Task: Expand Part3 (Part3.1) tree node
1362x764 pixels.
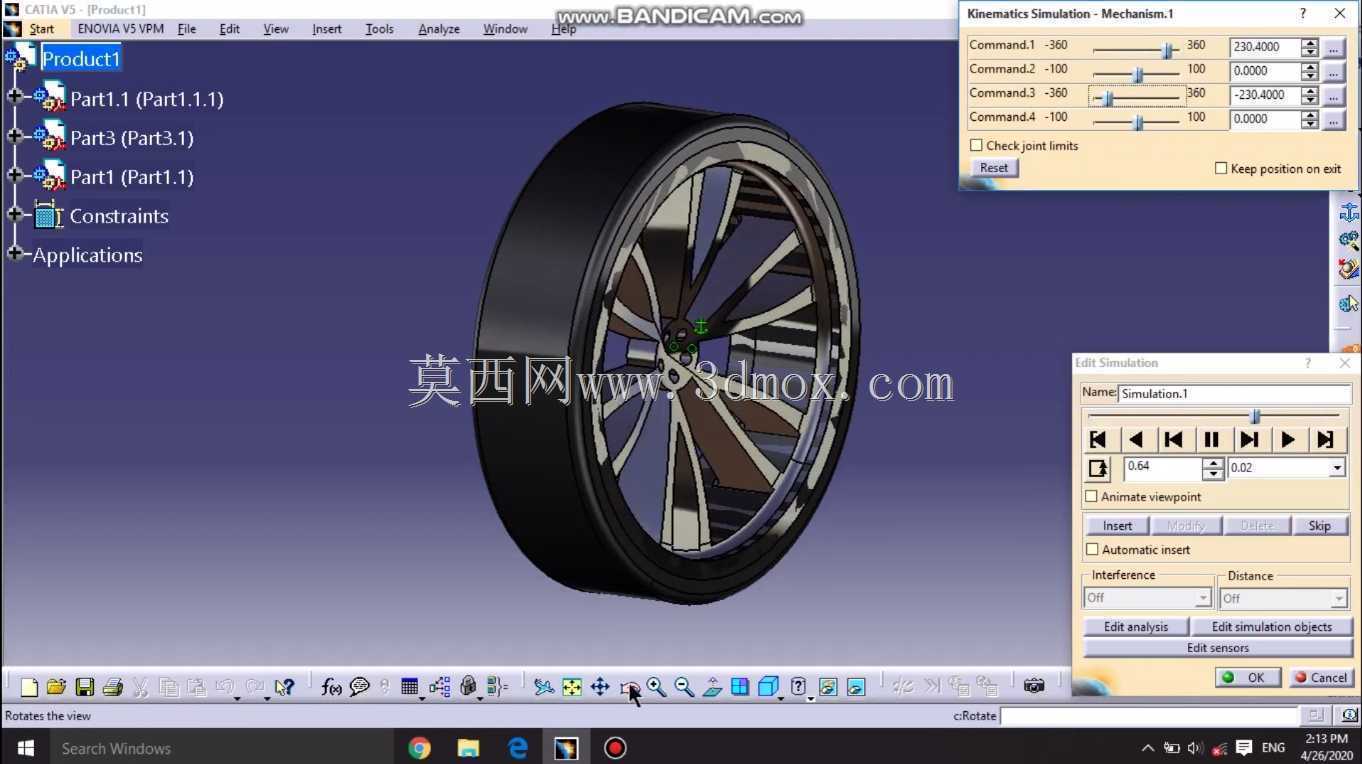Action: click(x=14, y=136)
